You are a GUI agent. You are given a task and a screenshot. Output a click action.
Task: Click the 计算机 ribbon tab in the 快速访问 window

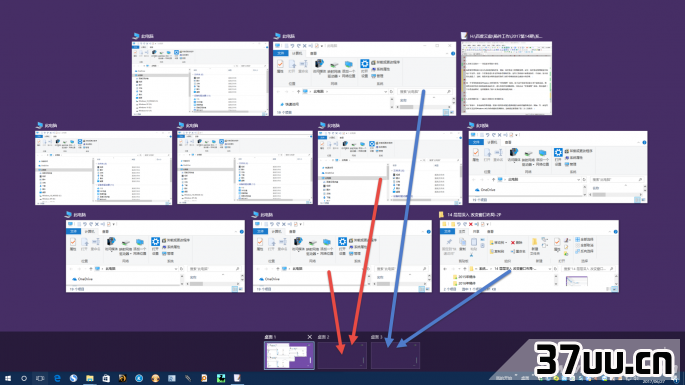pyautogui.click(x=297, y=53)
